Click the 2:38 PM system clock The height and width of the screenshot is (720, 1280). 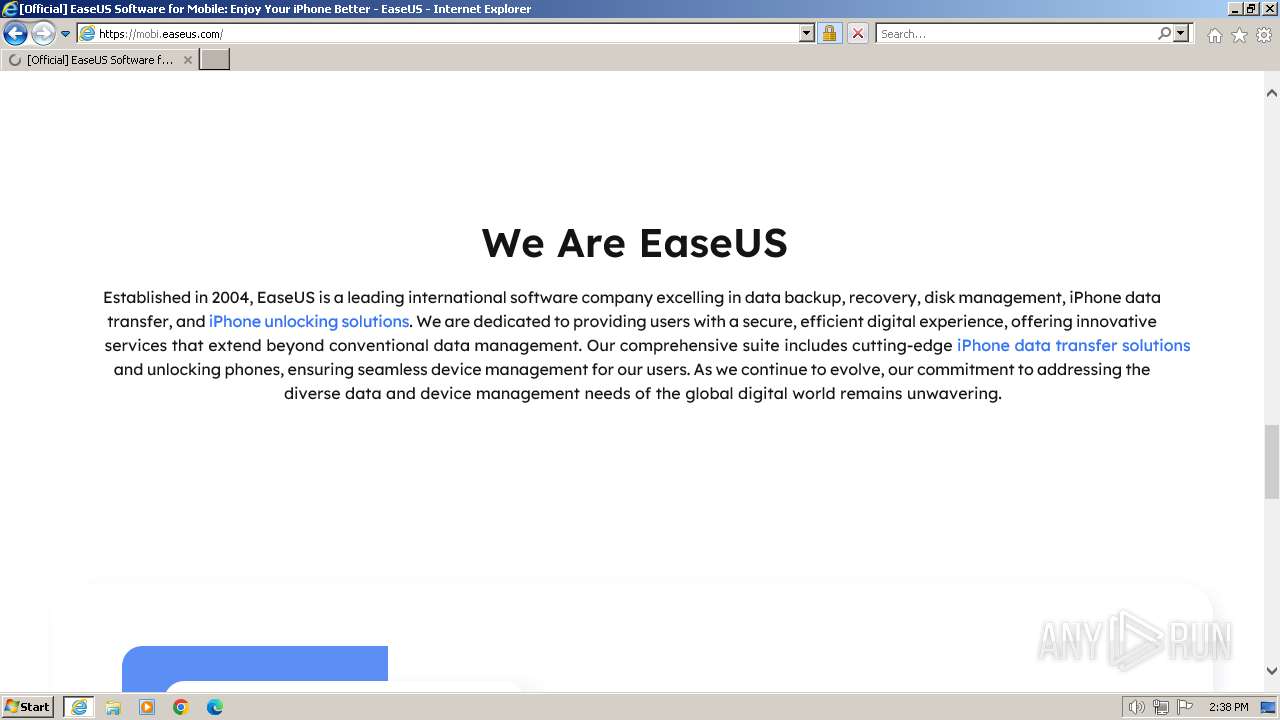click(1229, 707)
